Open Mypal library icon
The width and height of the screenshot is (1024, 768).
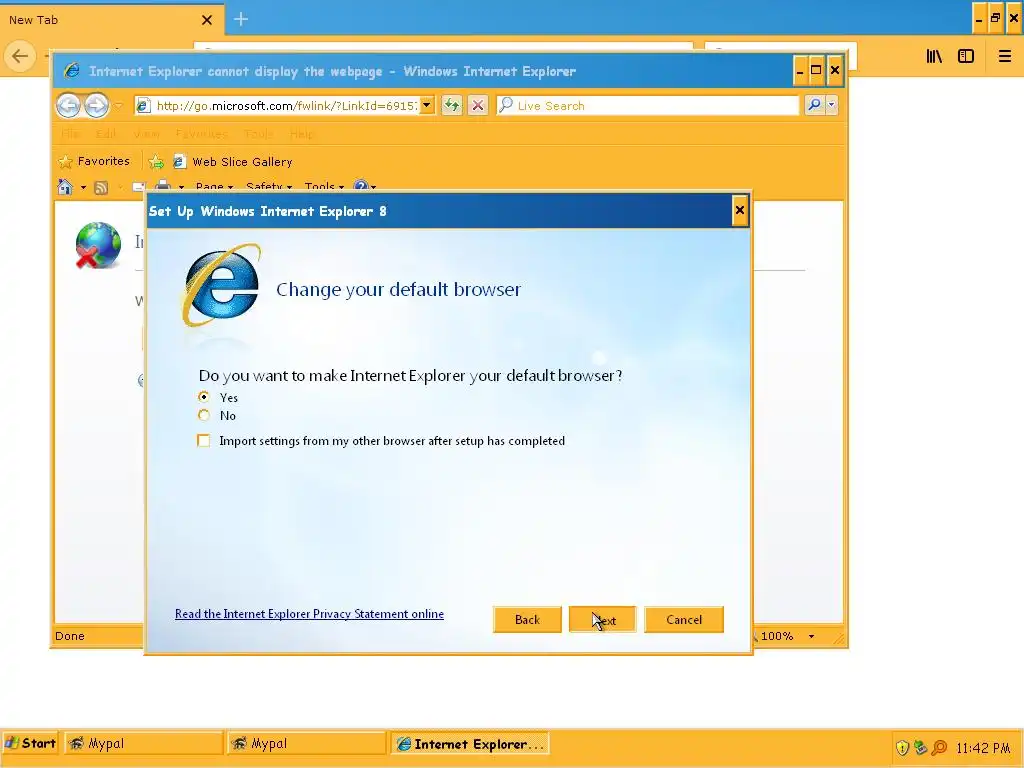(x=934, y=56)
